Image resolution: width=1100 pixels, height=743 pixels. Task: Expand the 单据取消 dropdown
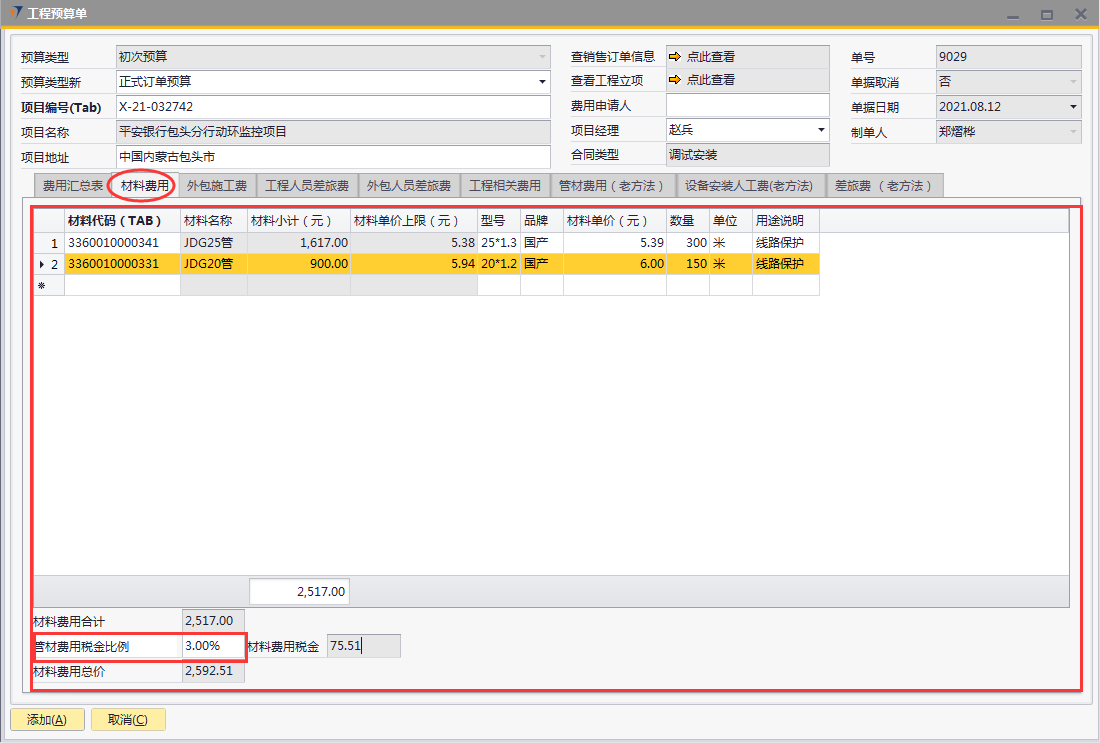(x=1073, y=82)
